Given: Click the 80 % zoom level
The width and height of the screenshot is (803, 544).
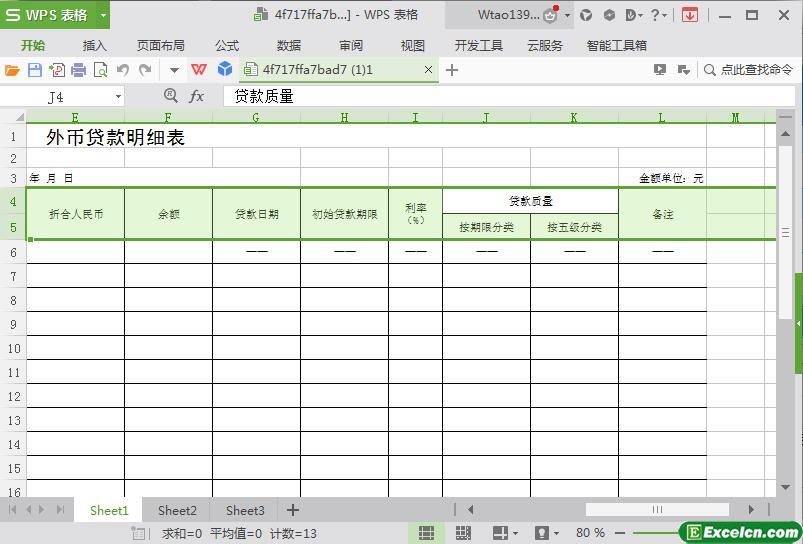Looking at the screenshot, I should pyautogui.click(x=590, y=533).
